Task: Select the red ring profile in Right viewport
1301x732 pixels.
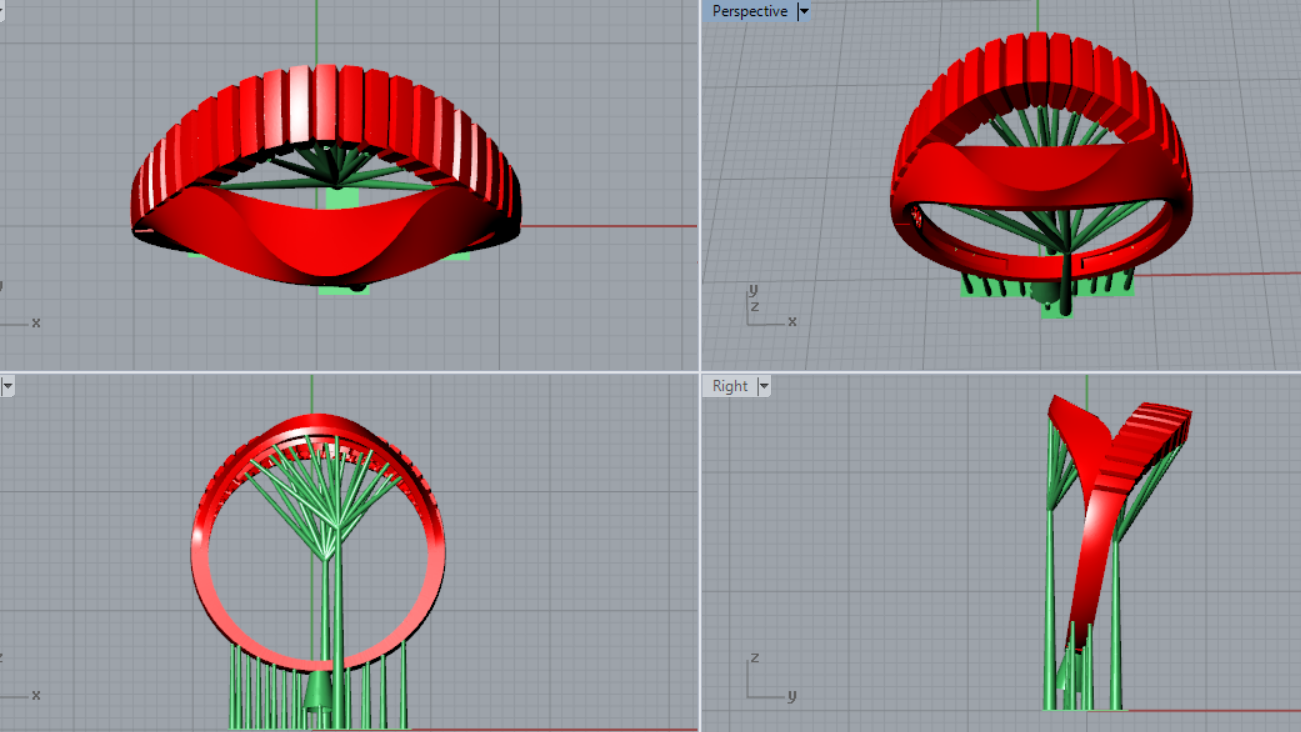Action: (x=1092, y=530)
